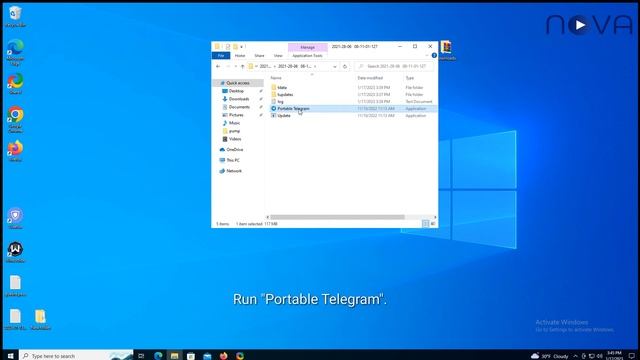Switch to Details view in the status bar

click(x=425, y=224)
